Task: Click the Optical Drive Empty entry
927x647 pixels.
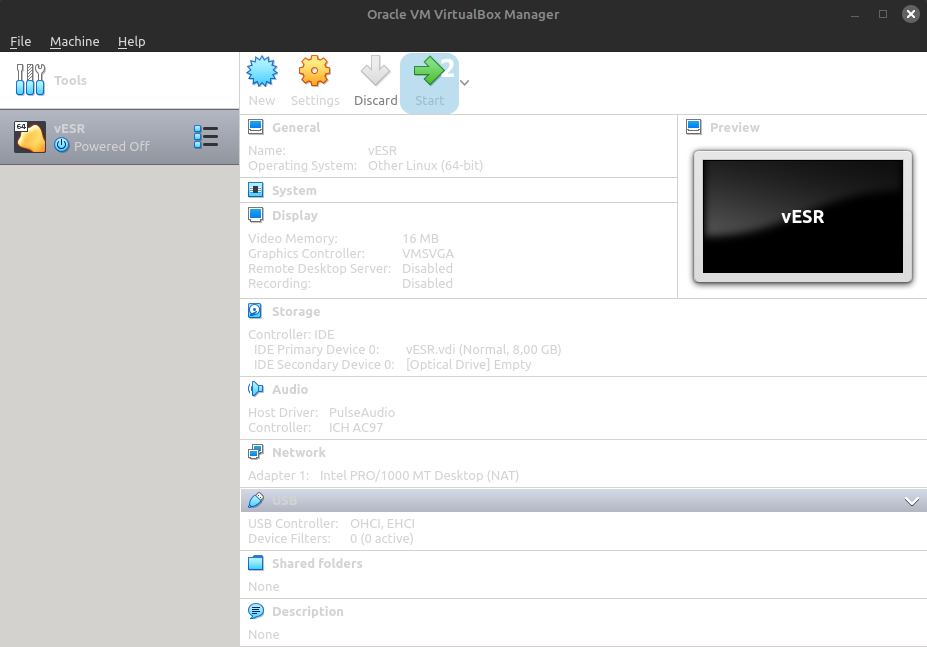Action: click(468, 364)
